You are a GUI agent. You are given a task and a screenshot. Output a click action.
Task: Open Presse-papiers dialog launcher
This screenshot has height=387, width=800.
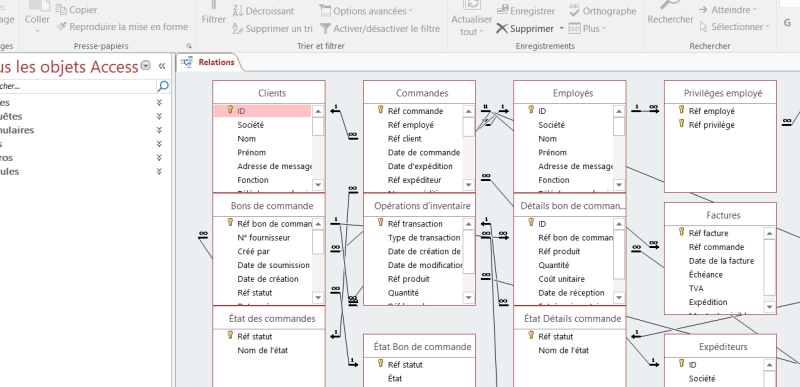(189, 46)
